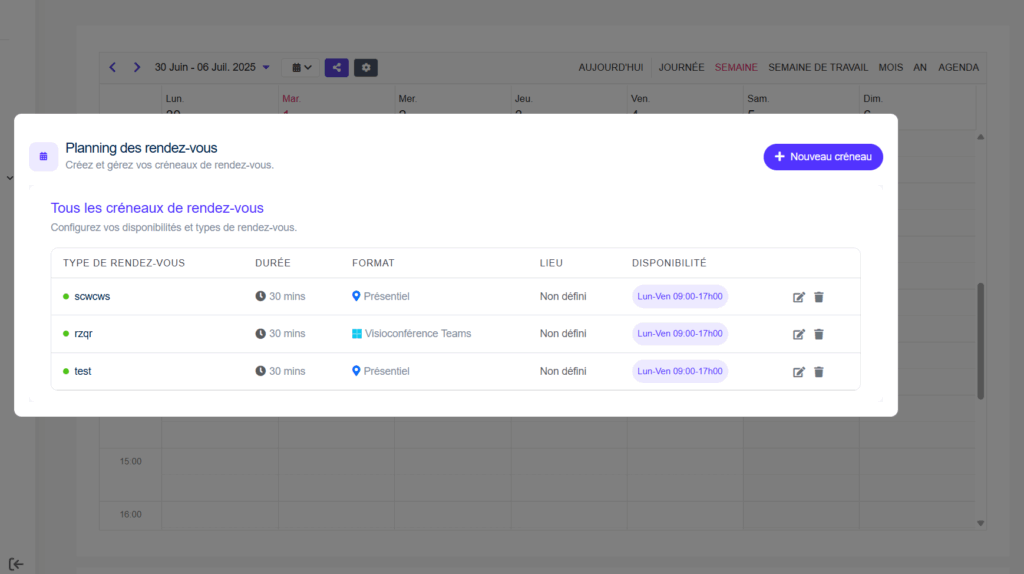Click the share icon in calendar toolbar
The image size is (1024, 574).
point(336,67)
